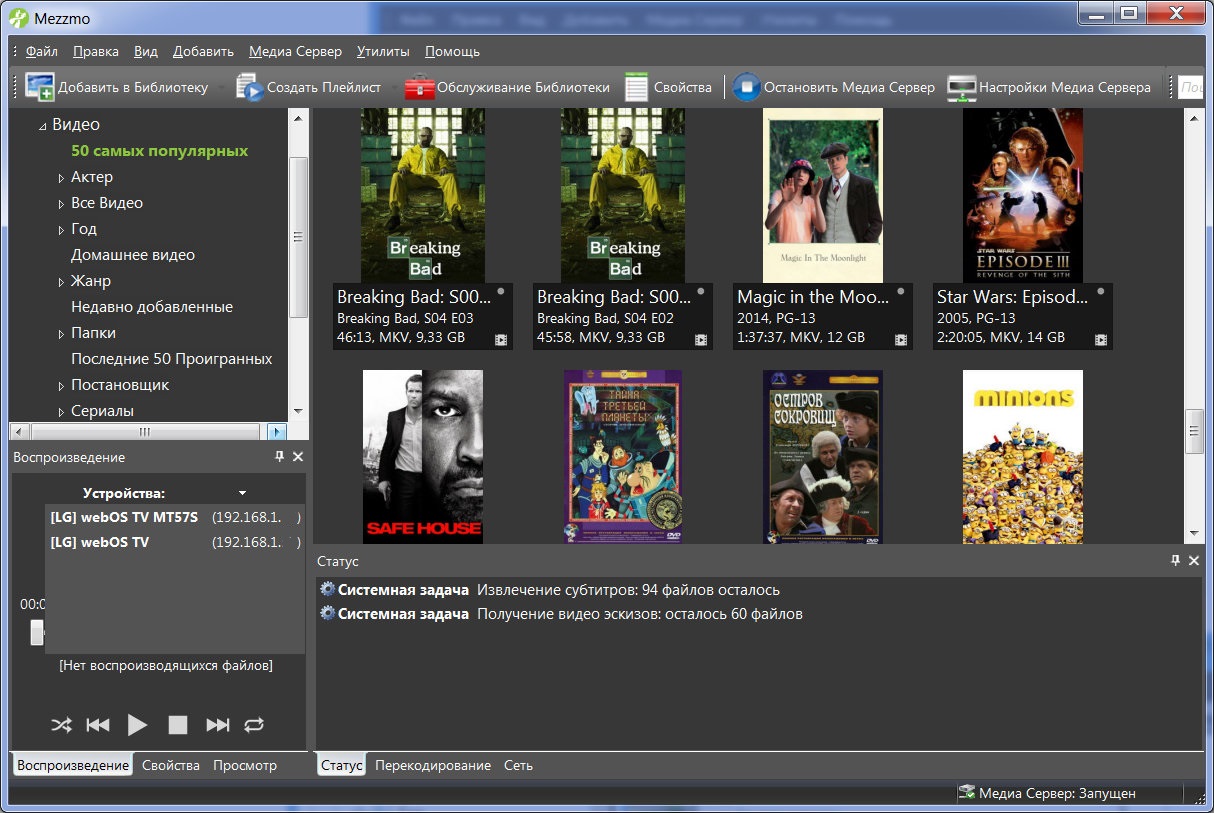Click the Properties toolbar icon

[637, 87]
